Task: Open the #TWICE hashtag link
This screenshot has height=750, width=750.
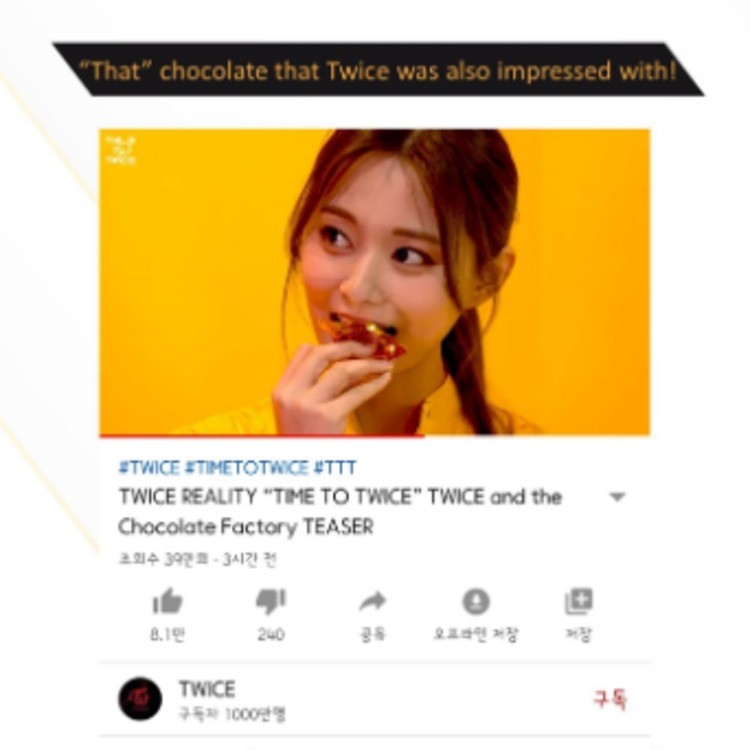Action: 149,467
